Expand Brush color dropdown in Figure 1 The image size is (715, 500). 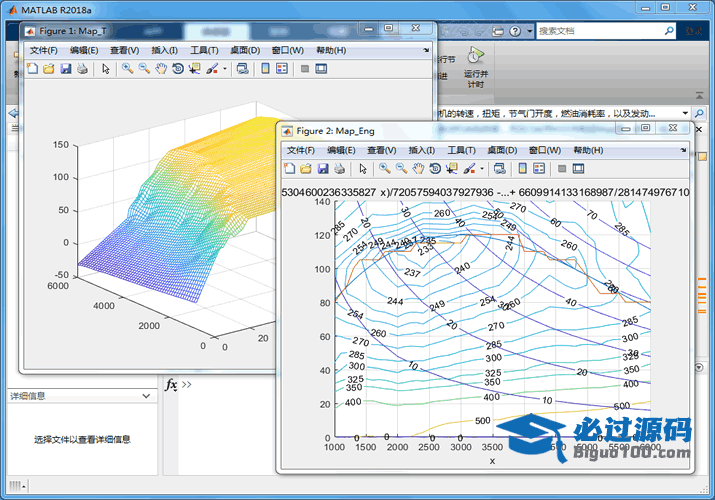pyautogui.click(x=226, y=69)
